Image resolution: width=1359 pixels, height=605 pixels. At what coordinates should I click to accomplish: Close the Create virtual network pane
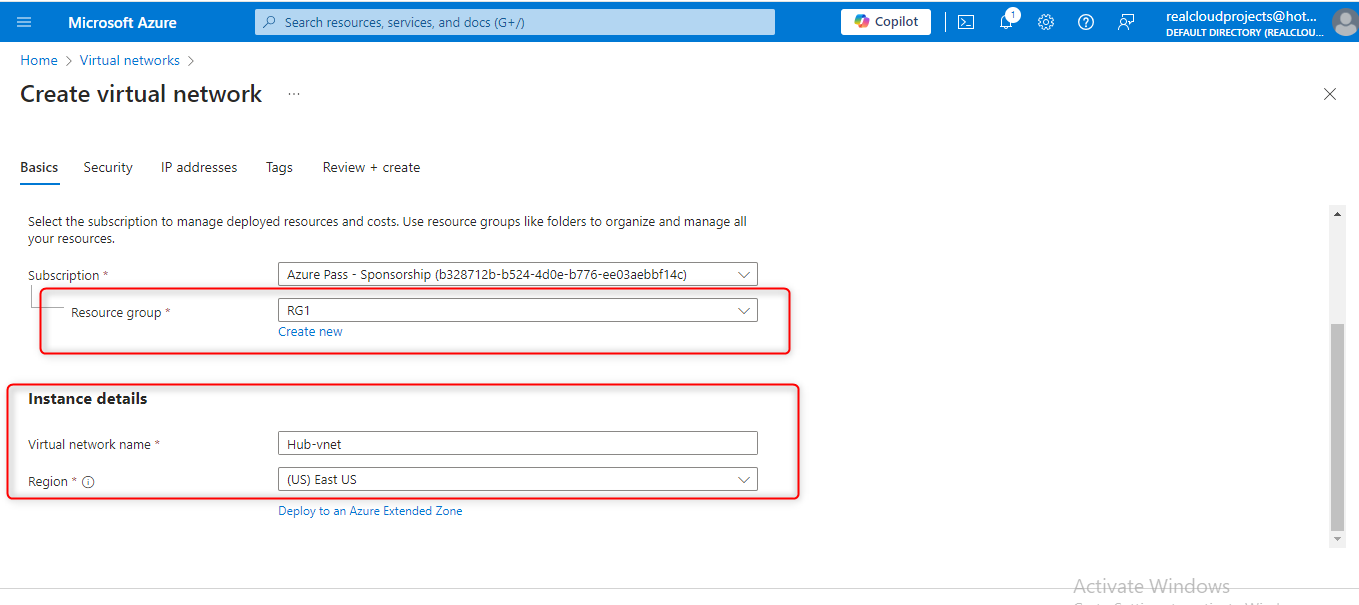pos(1330,94)
